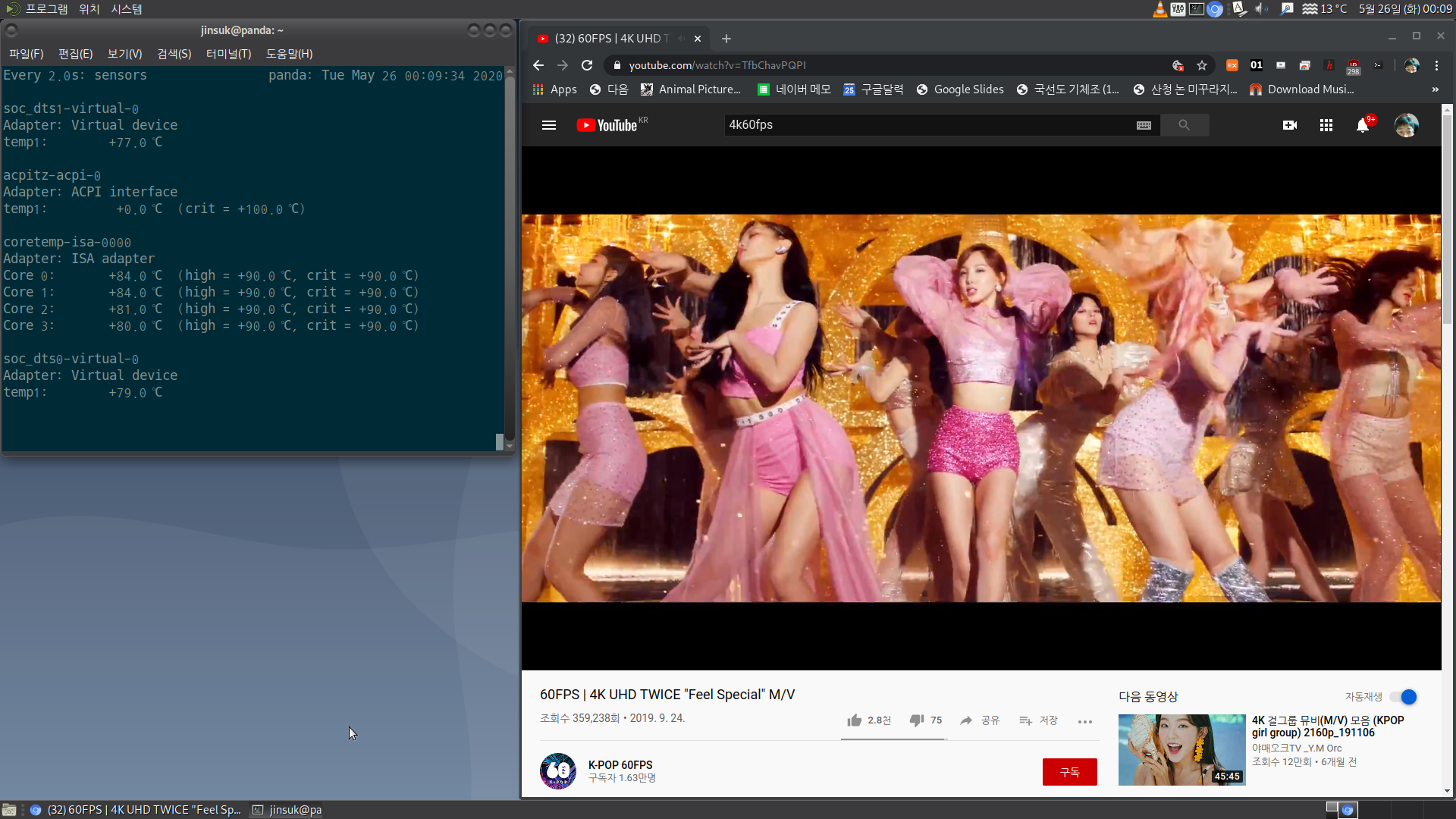Open the 구글달력 bookmark
The width and height of the screenshot is (1456, 819).
[874, 89]
